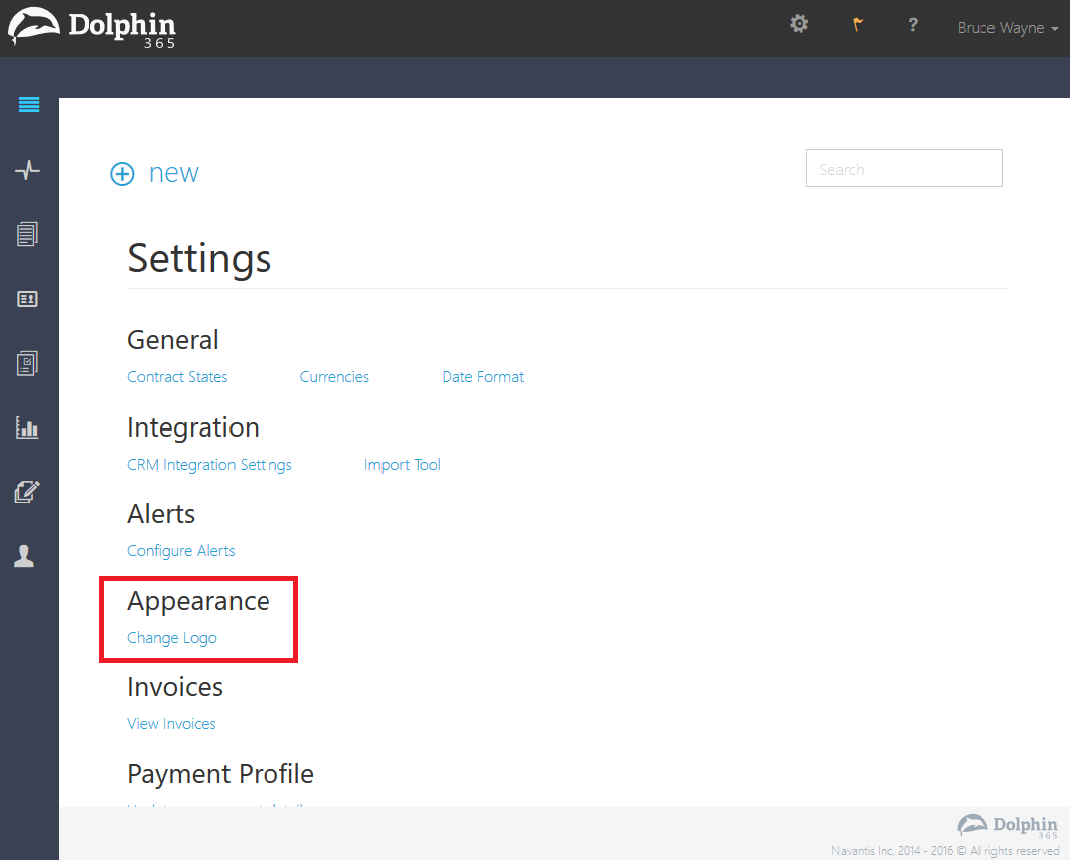1070x860 pixels.
Task: Open the View Invoices link
Action: coord(171,723)
